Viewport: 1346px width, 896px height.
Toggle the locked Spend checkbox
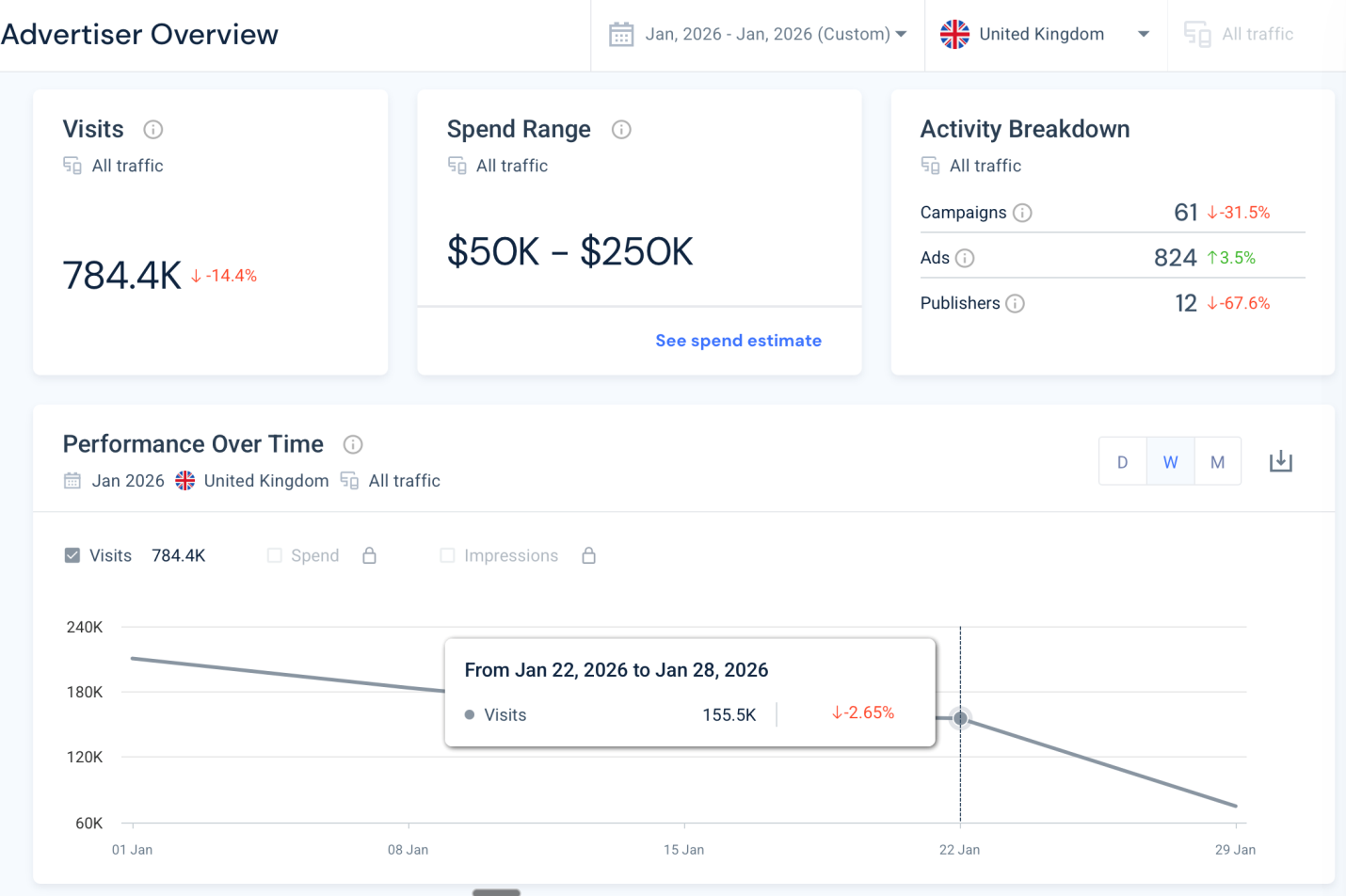click(275, 555)
